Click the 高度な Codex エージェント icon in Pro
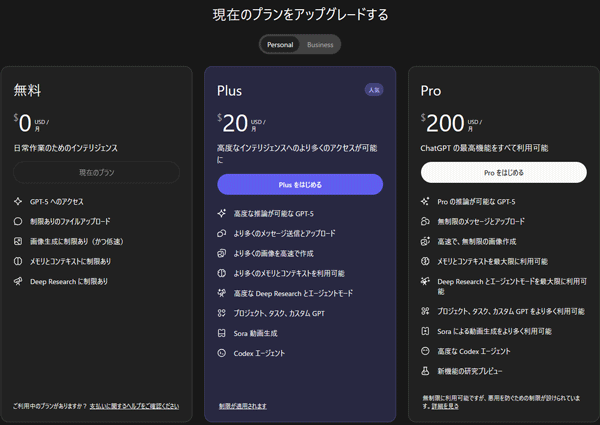 pos(425,351)
